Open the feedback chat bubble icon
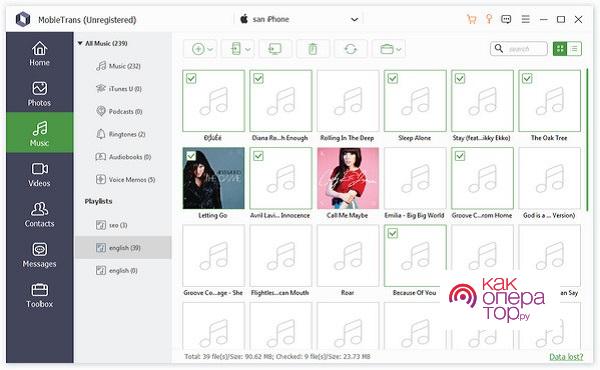Viewport: 600px width, 370px height. tap(506, 19)
